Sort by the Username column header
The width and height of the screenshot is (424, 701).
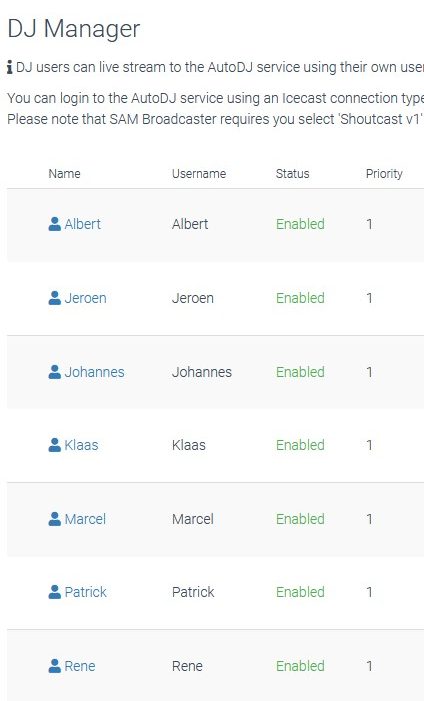[x=199, y=173]
